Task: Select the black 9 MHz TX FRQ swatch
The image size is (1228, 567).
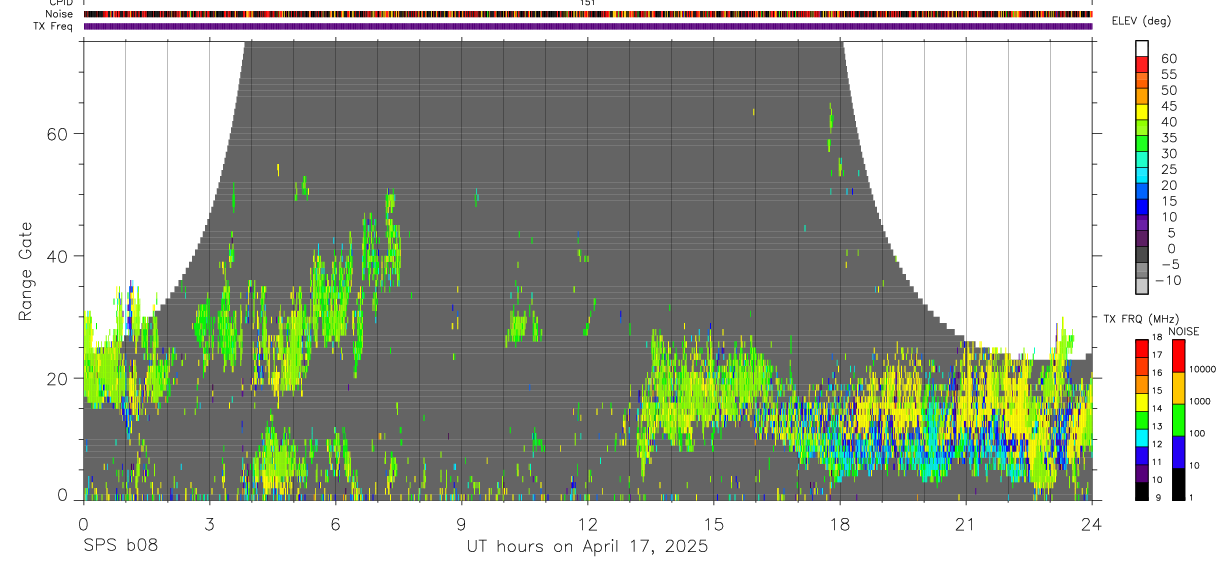Action: tap(1142, 491)
